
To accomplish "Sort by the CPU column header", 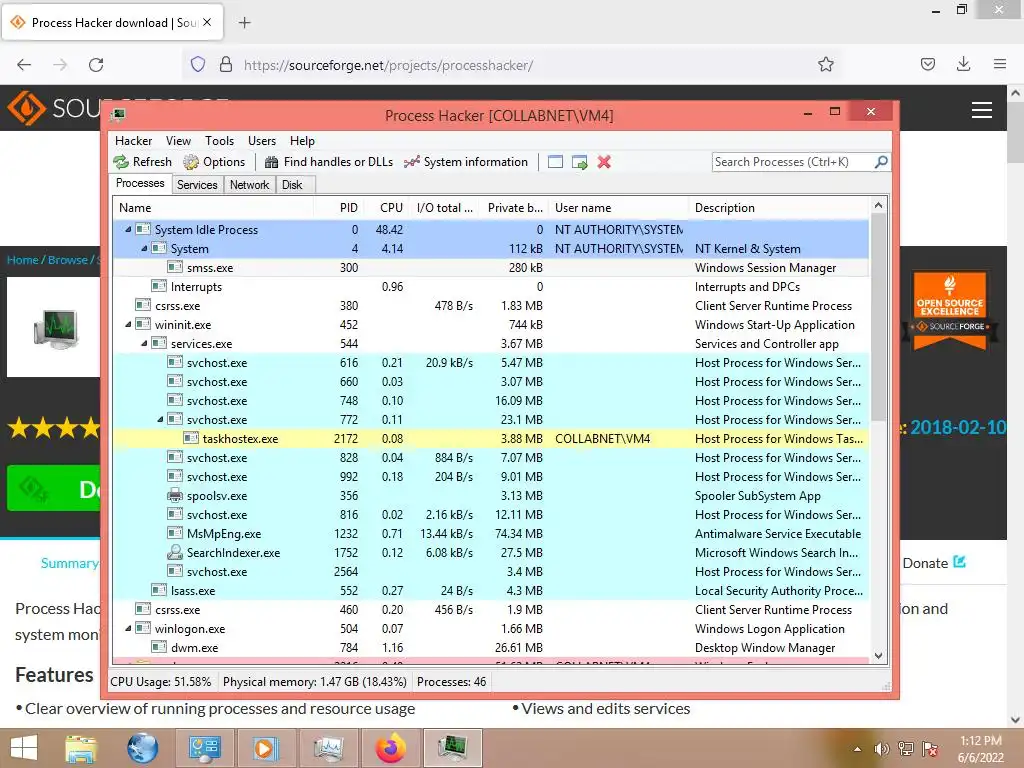I will 387,208.
